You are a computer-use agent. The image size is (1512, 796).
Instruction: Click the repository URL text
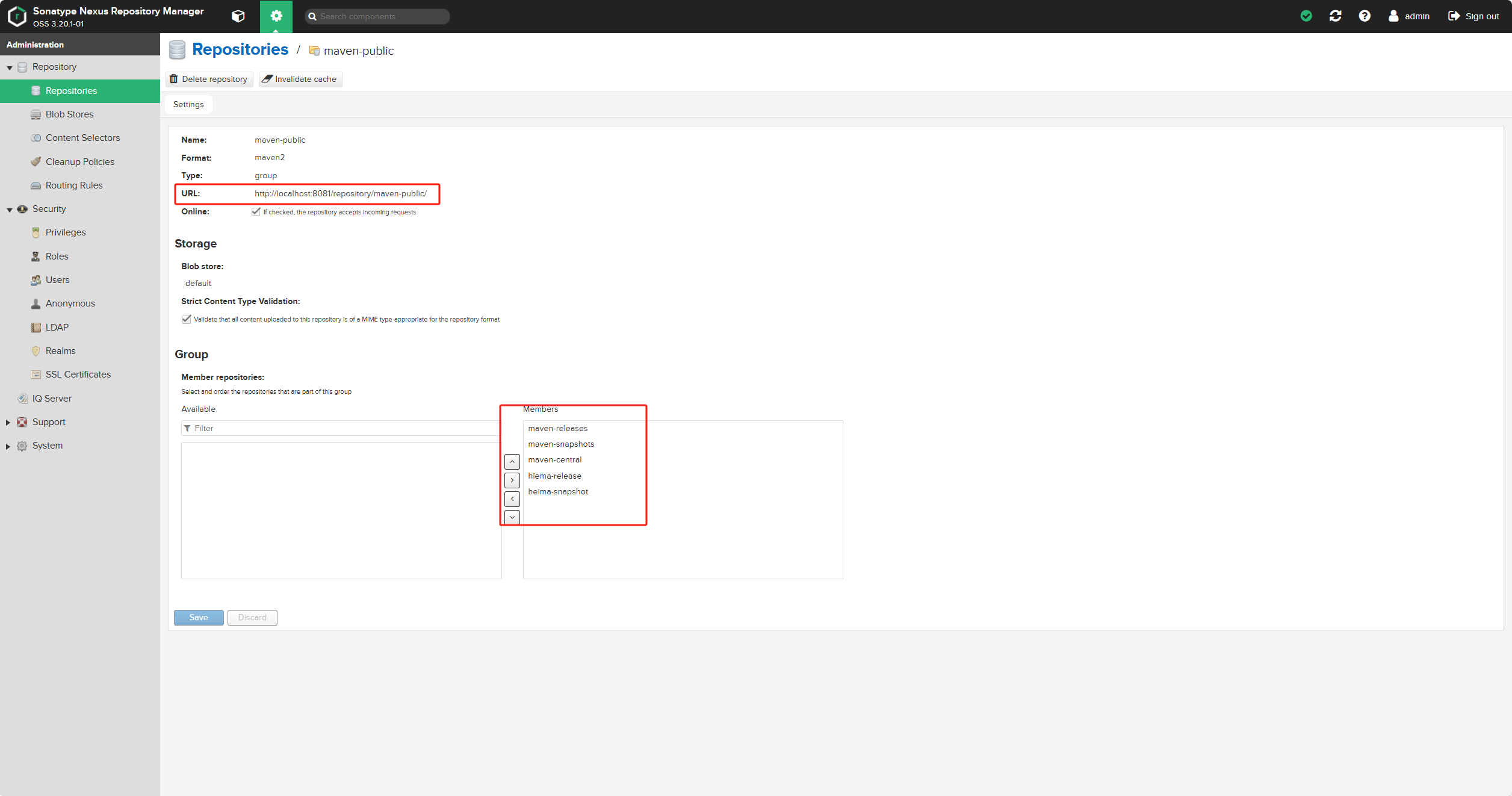tap(341, 194)
